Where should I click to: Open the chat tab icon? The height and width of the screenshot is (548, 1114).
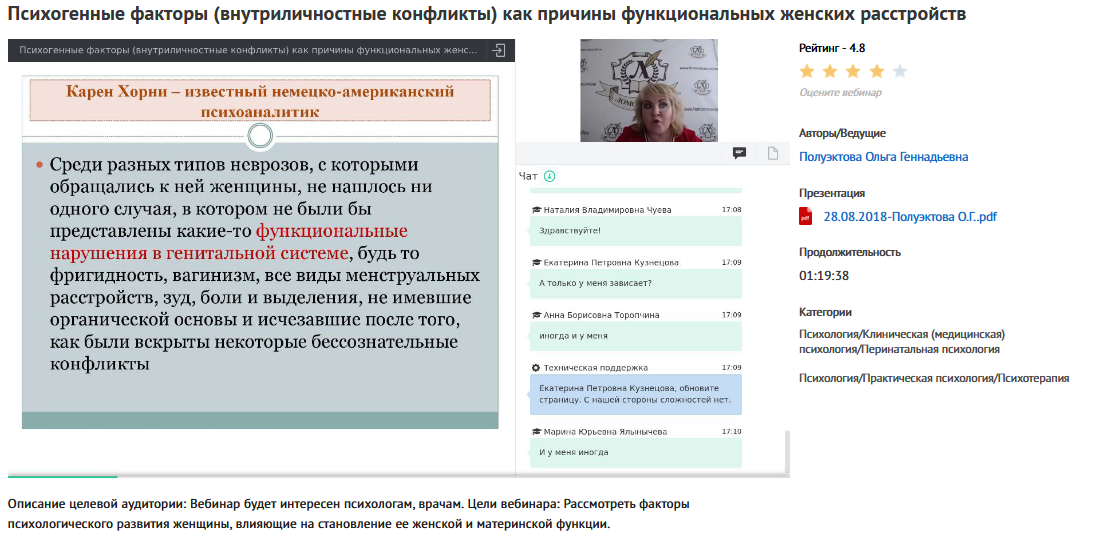(x=739, y=153)
